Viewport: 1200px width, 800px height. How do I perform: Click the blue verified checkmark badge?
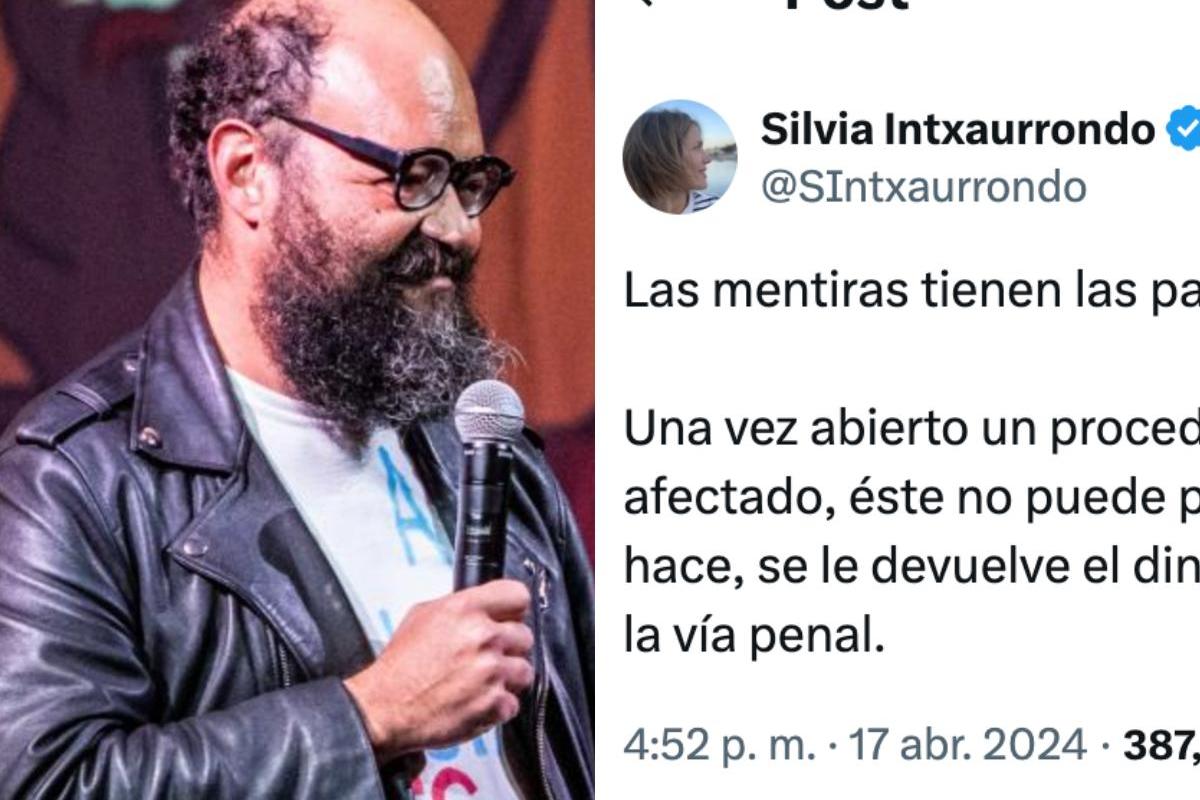[x=1185, y=131]
